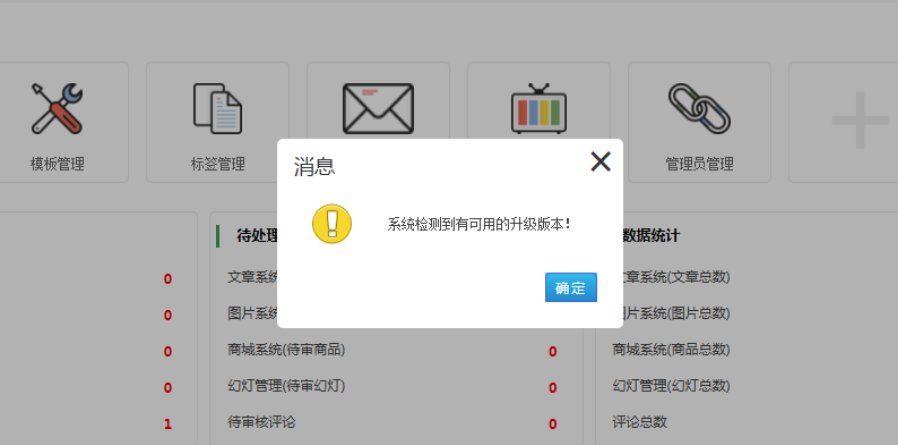
Task: Click the zero count beside 商城系统(待审商品)
Action: (552, 352)
